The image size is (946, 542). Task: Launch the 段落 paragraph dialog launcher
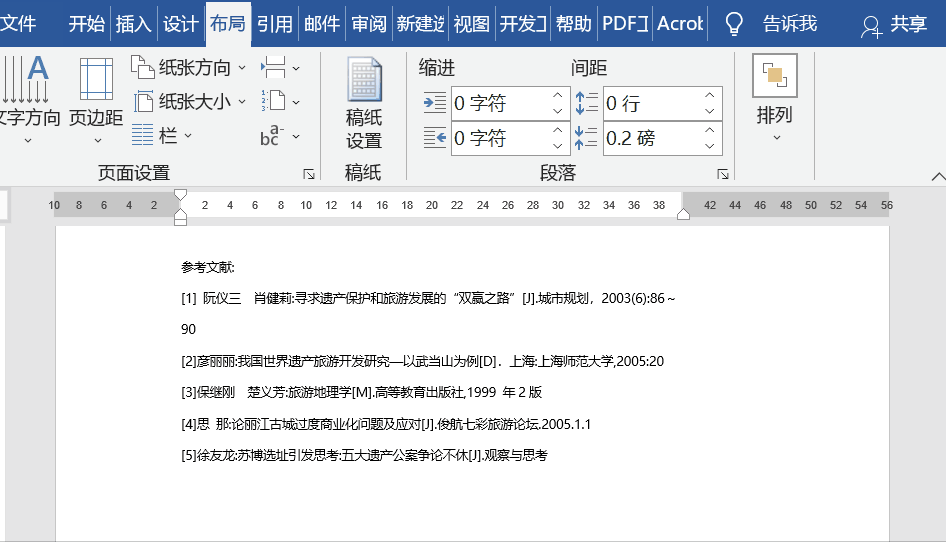click(723, 174)
